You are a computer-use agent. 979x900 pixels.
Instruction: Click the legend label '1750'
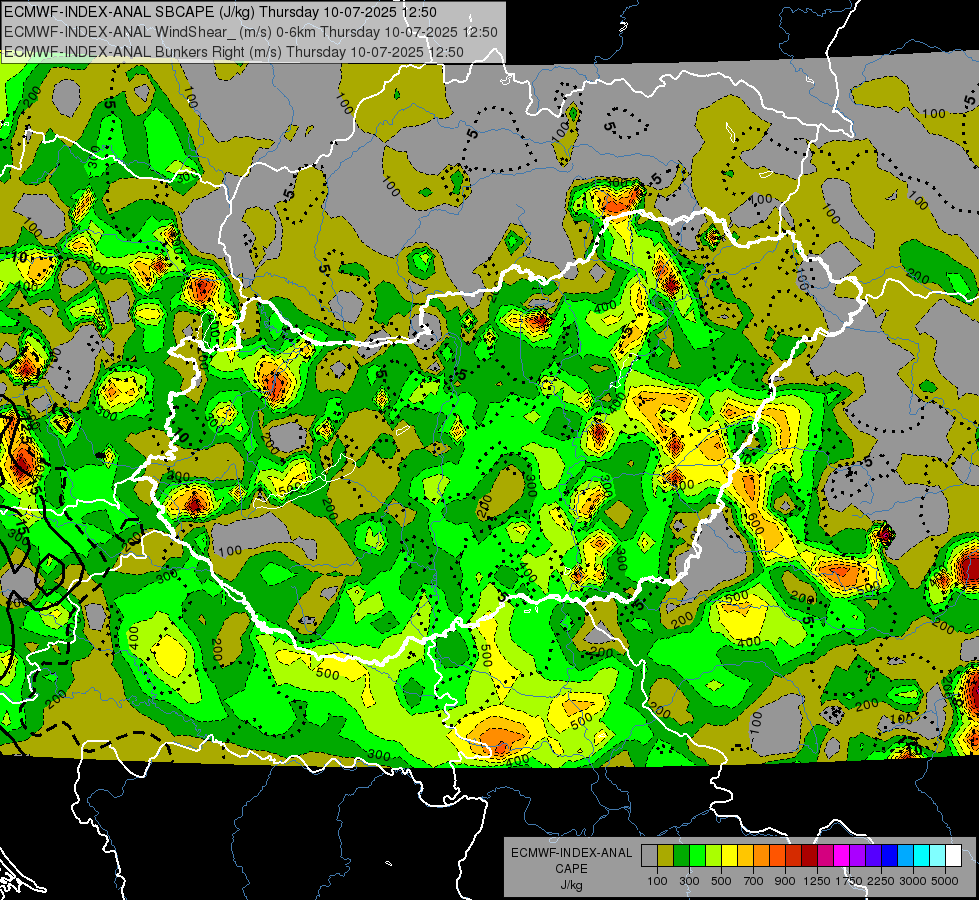click(x=849, y=881)
